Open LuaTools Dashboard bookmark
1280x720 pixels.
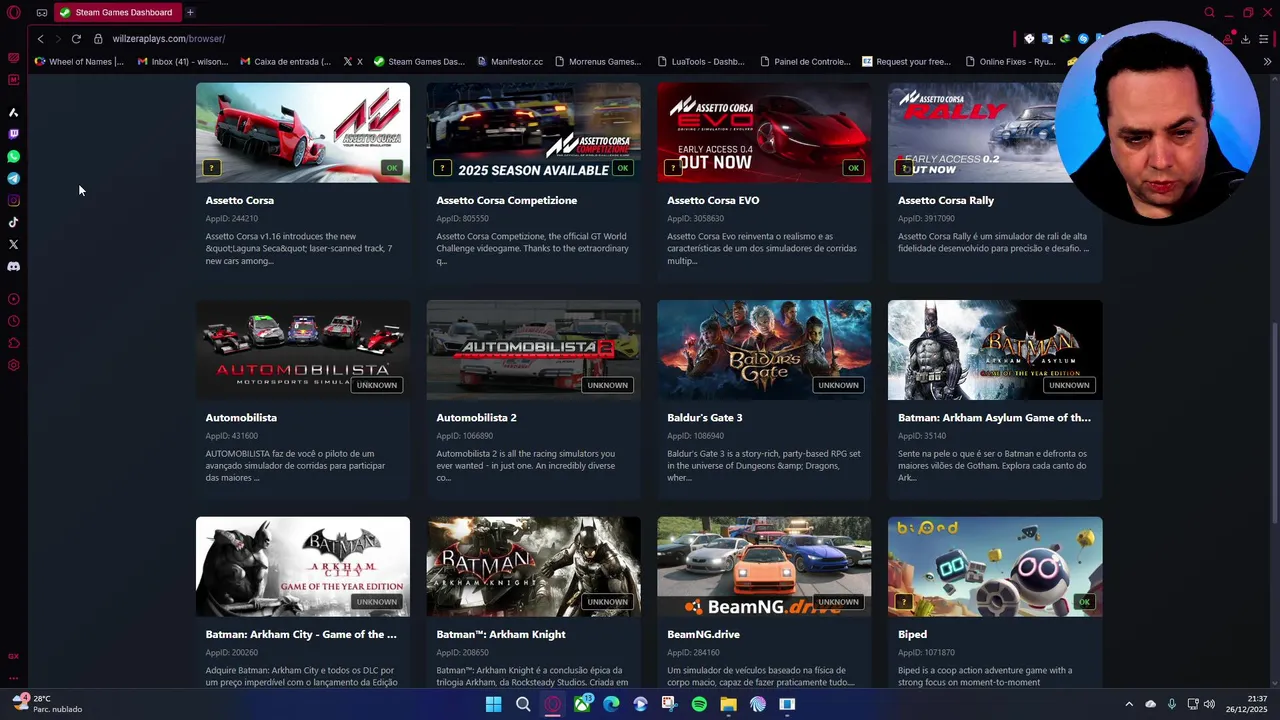pyautogui.click(x=700, y=61)
